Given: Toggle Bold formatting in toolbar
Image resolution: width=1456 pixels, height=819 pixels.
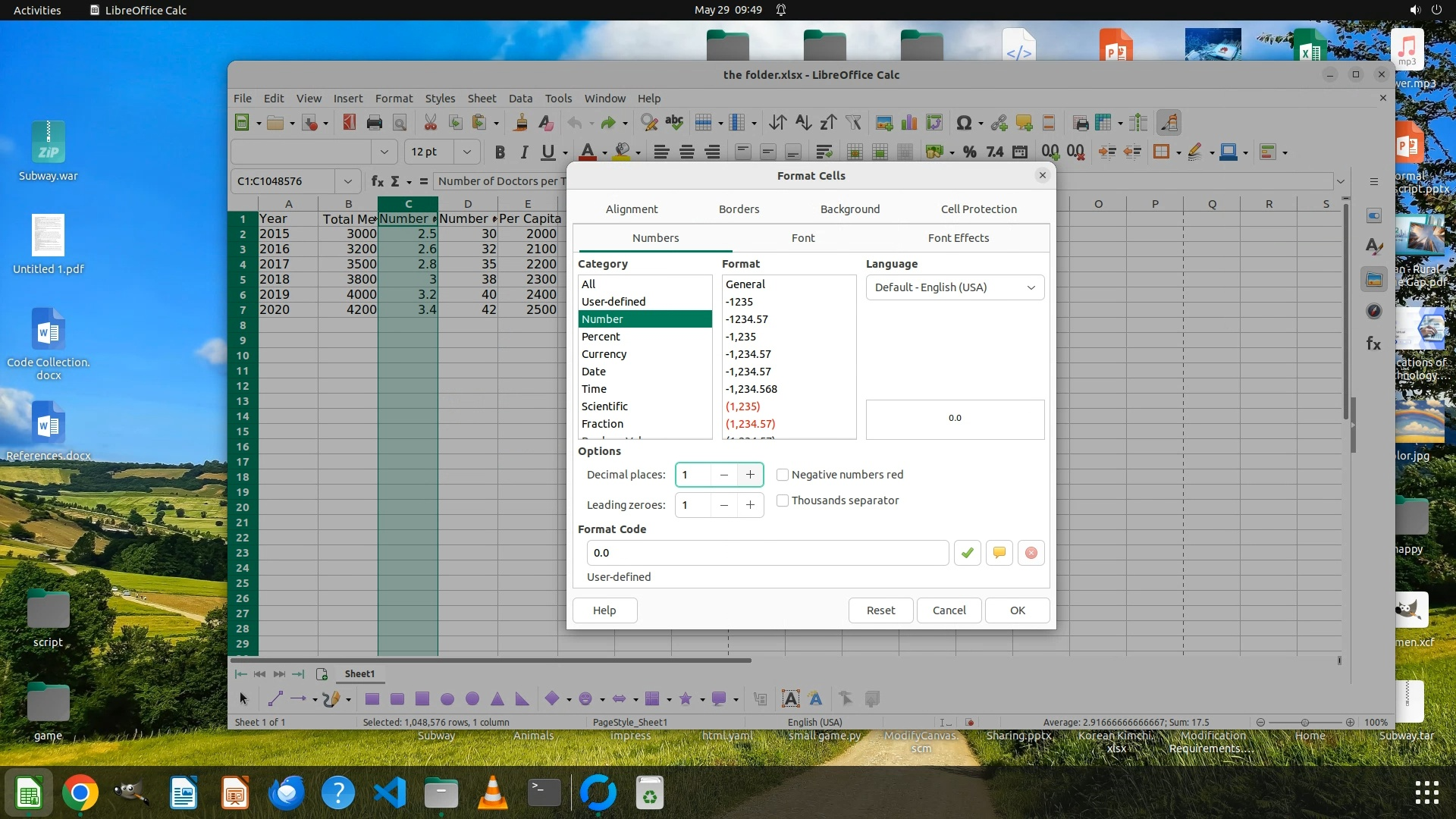Looking at the screenshot, I should (x=499, y=152).
